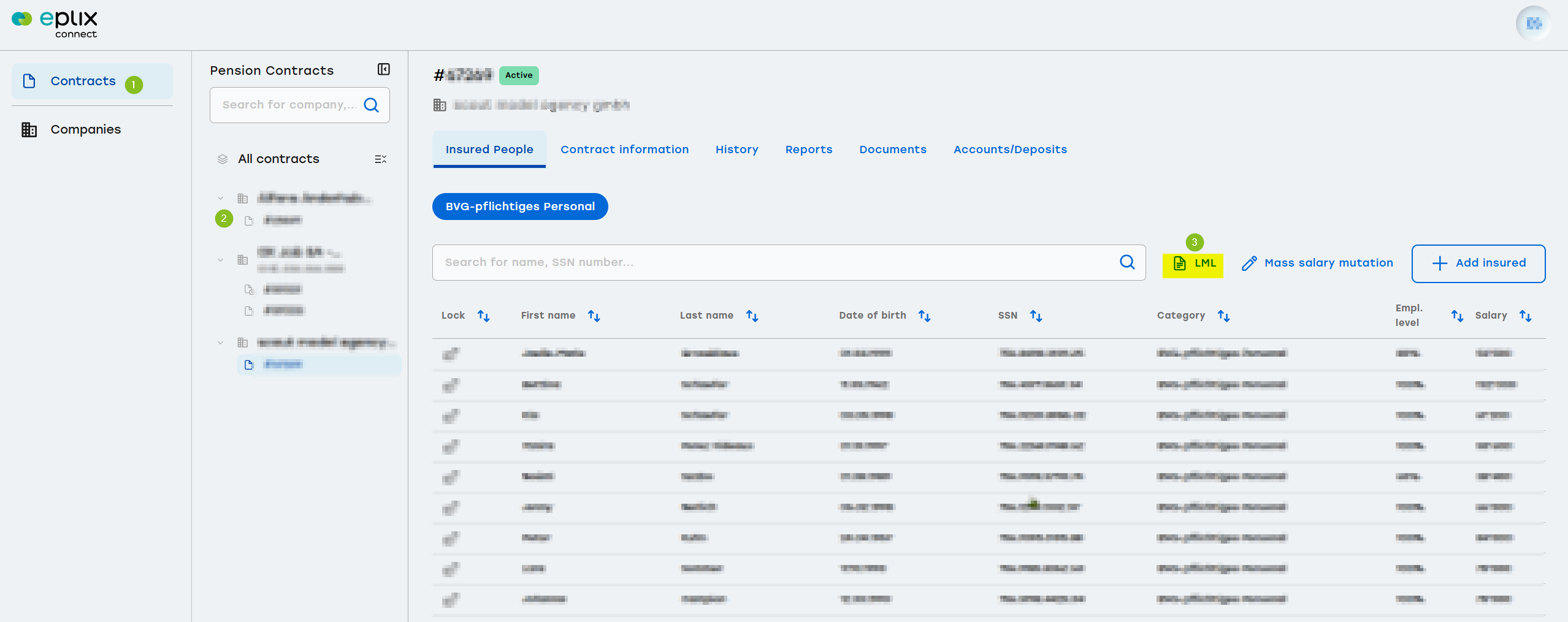Collapse all contracts in the tree
This screenshot has height=622, width=1568.
point(381,159)
